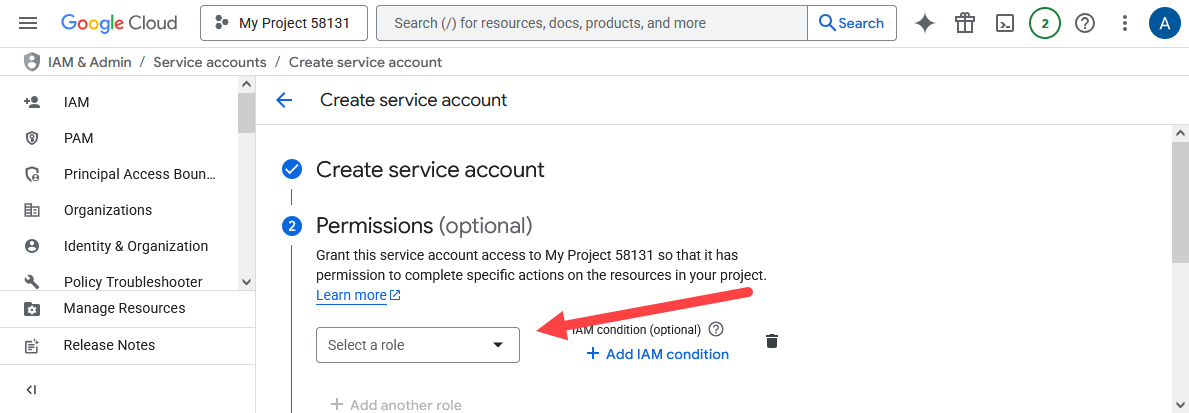Delete the role using trash icon
Viewport: 1189px width, 413px height.
click(x=771, y=341)
